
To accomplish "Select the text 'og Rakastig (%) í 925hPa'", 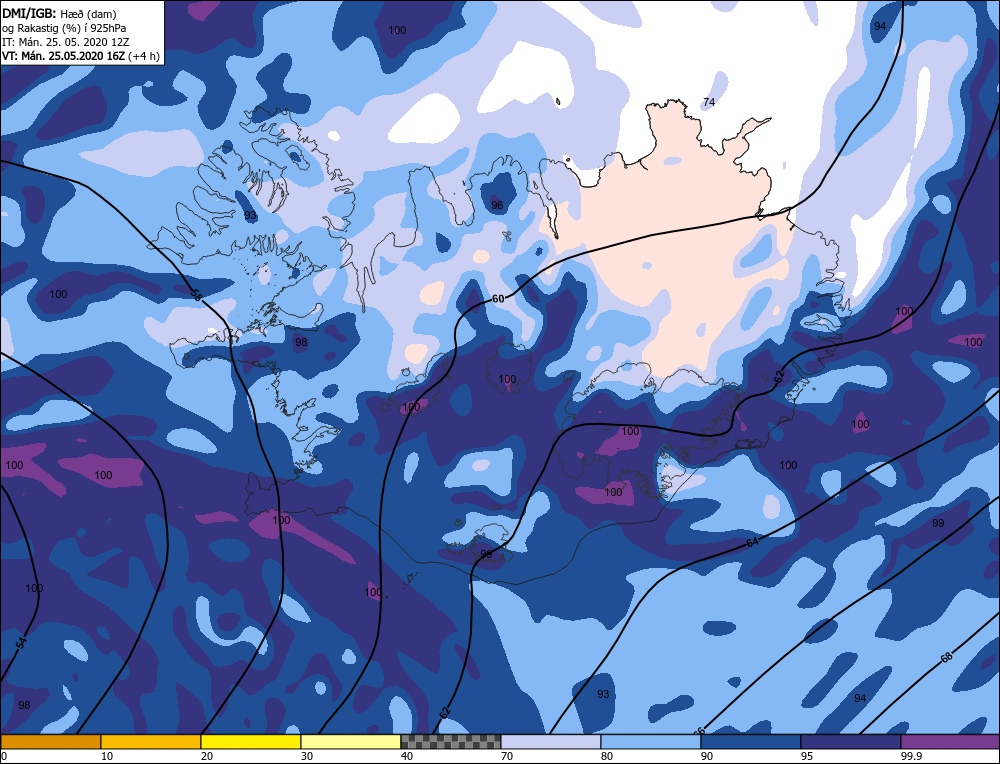I will [64, 28].
